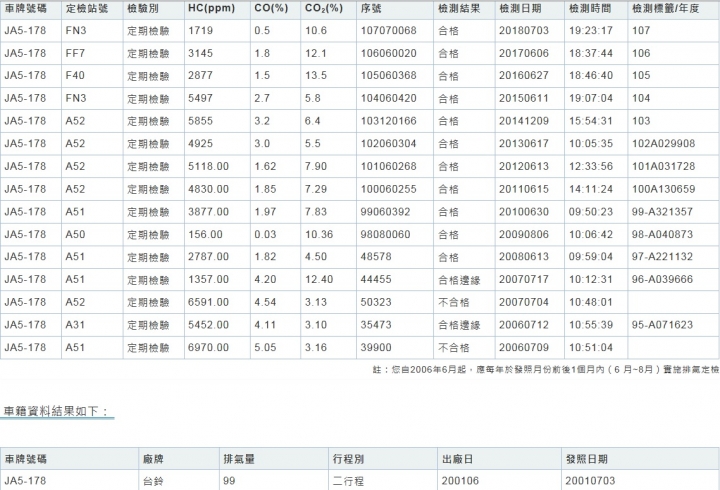This screenshot has width=720, height=490.
Task: Select test date 20141209
Action: click(x=524, y=121)
